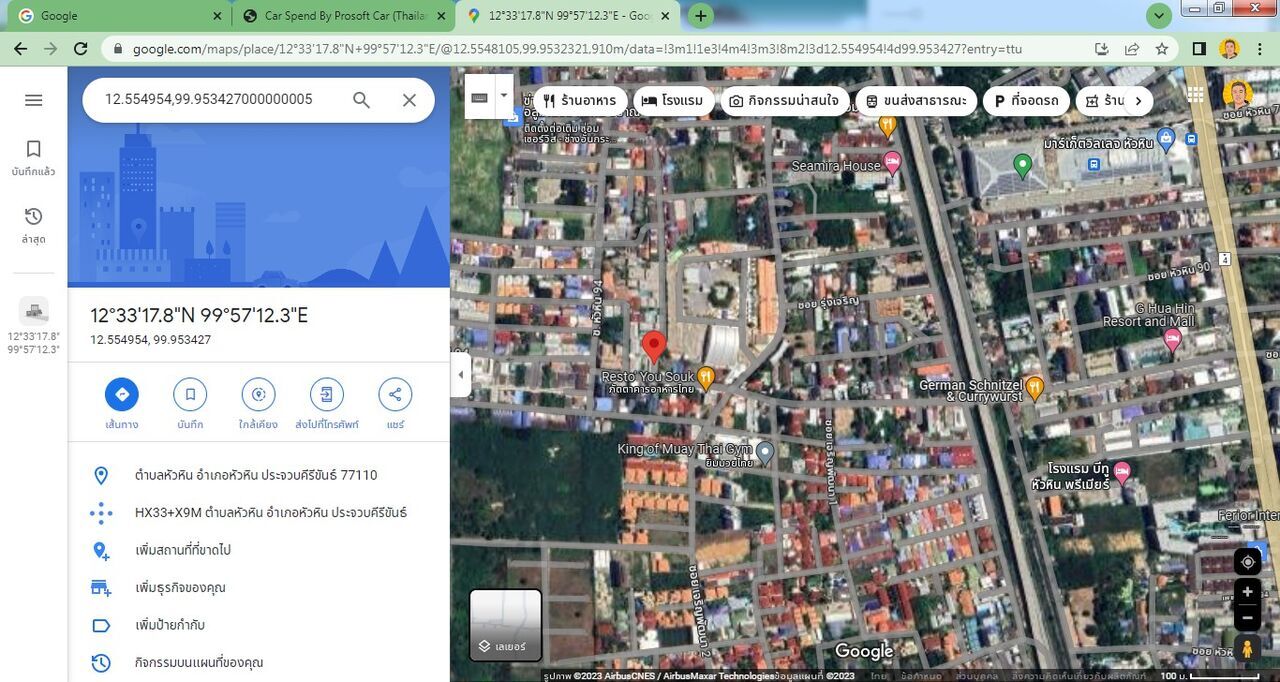Click G Hua Hin Resort and Mall marker
This screenshot has width=1280, height=682.
click(x=1173, y=340)
